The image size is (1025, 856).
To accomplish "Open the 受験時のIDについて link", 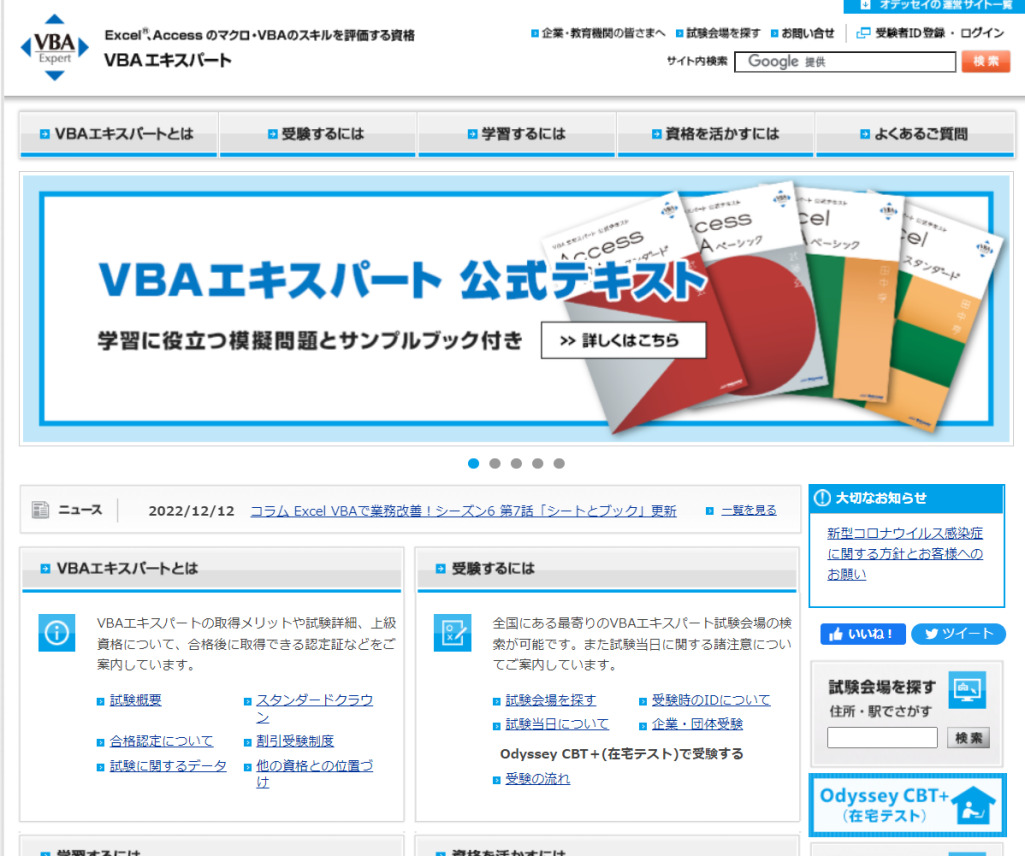I will point(711,700).
